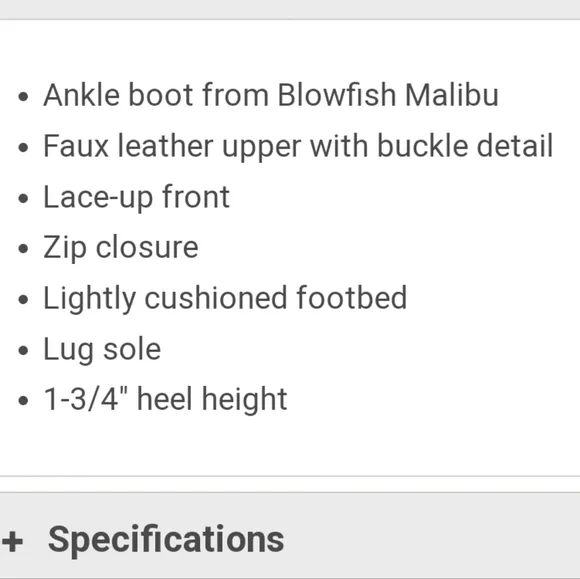
Task: Expand the Specifications section heading
Action: click(166, 540)
